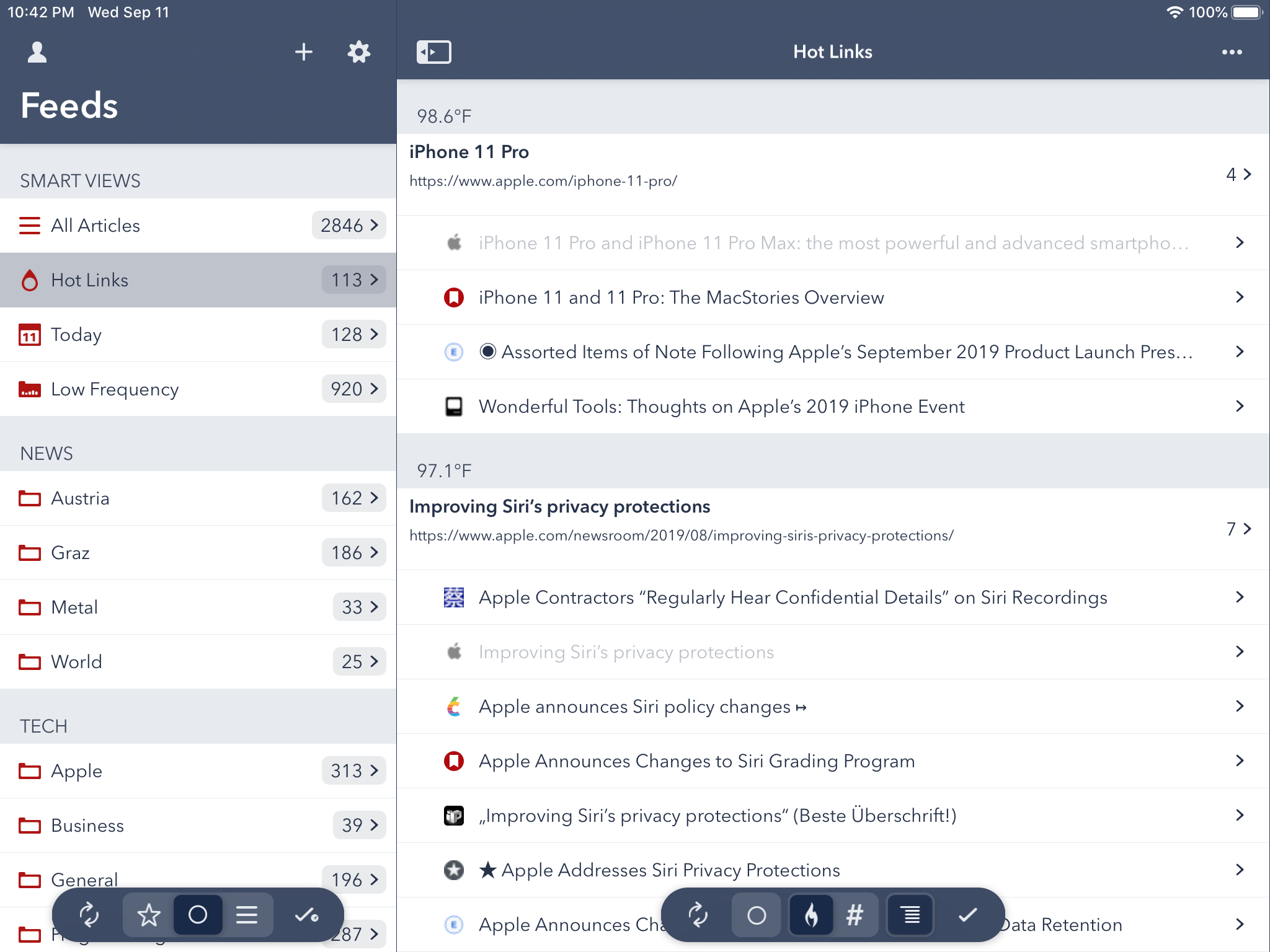Image resolution: width=1270 pixels, height=952 pixels.
Task: Refresh feeds in left bottom toolbar
Action: [x=89, y=915]
